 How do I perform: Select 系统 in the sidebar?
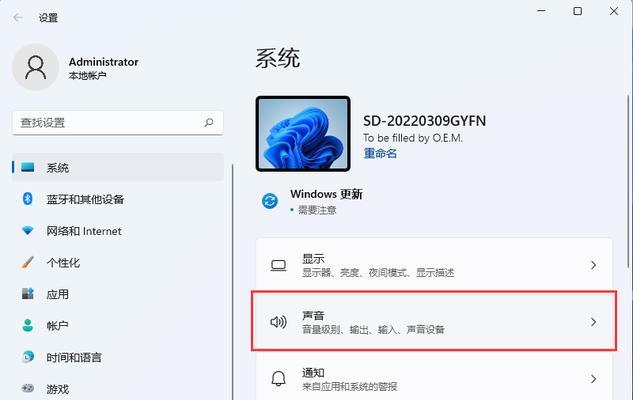click(x=118, y=167)
